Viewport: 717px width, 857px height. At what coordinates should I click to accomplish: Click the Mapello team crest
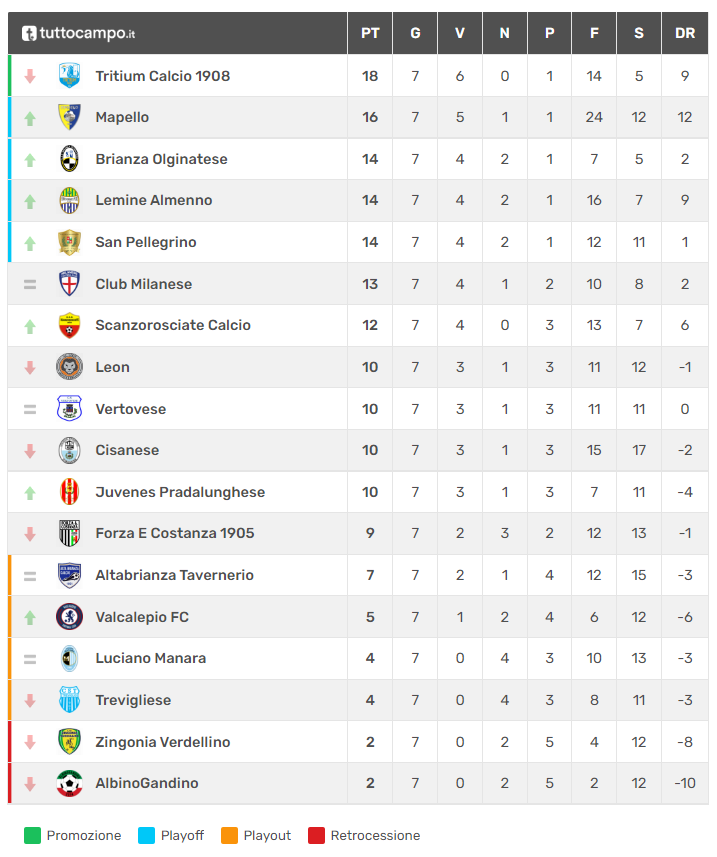69,117
